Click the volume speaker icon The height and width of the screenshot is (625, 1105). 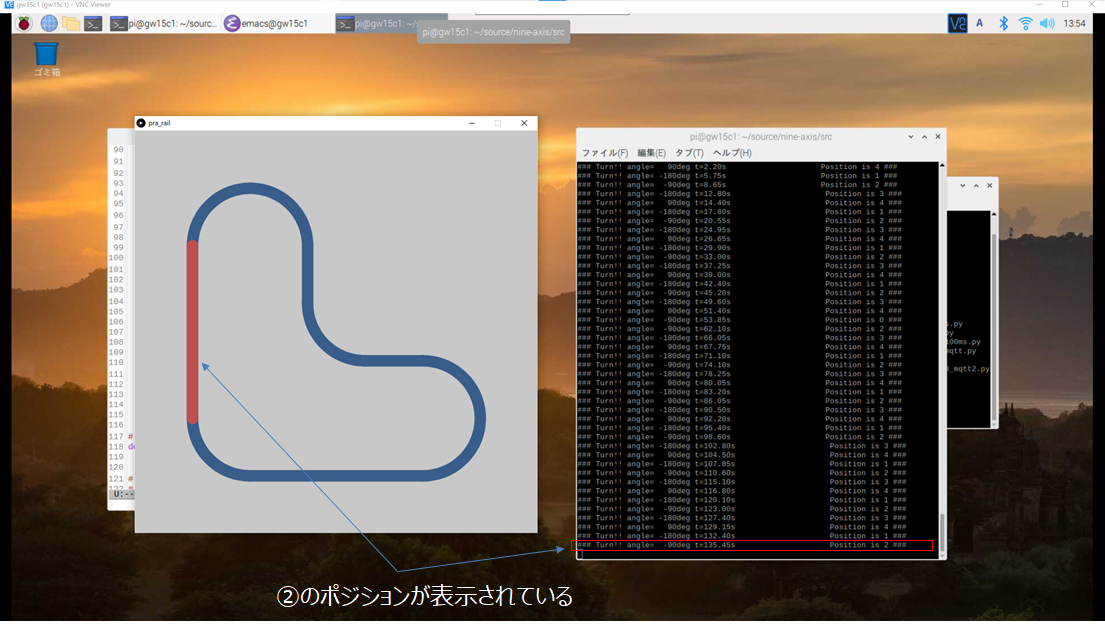click(x=1046, y=23)
